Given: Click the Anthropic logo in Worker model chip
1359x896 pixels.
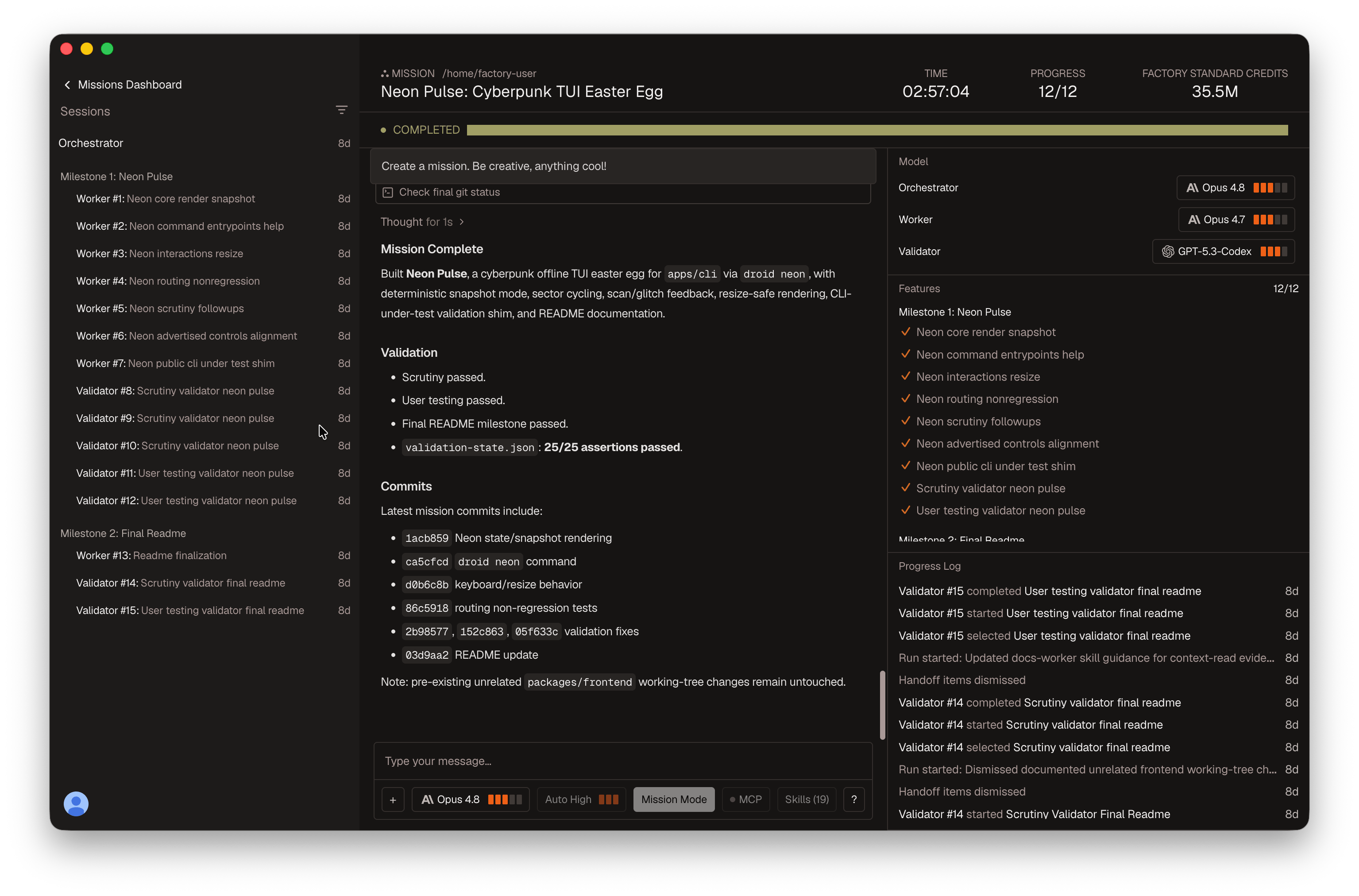Looking at the screenshot, I should [1193, 220].
